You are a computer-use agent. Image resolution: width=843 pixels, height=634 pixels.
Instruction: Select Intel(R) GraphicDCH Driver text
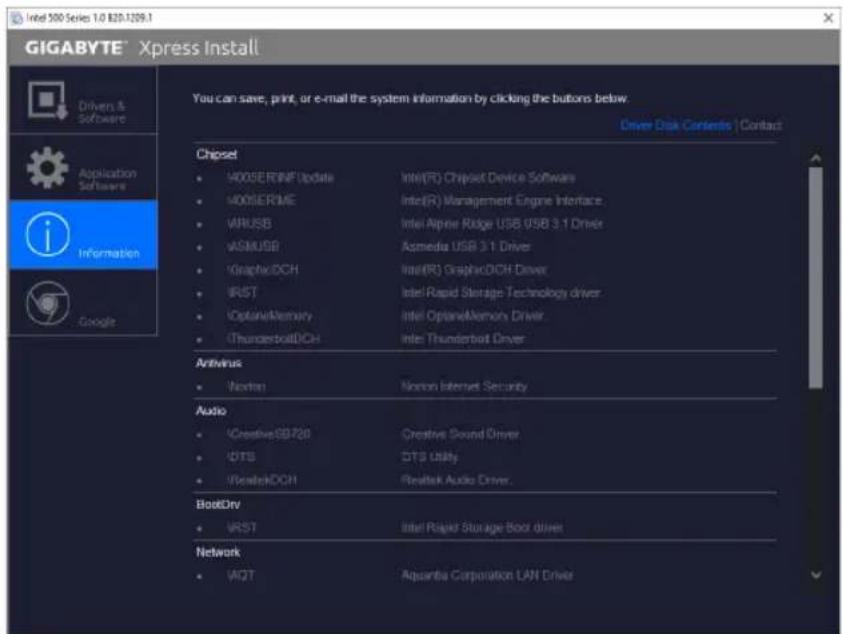tap(474, 269)
